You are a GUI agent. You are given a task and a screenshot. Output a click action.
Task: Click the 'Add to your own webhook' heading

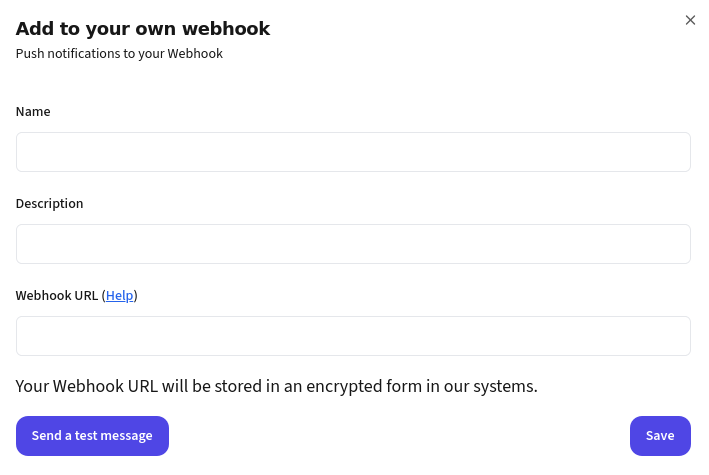coord(143,28)
